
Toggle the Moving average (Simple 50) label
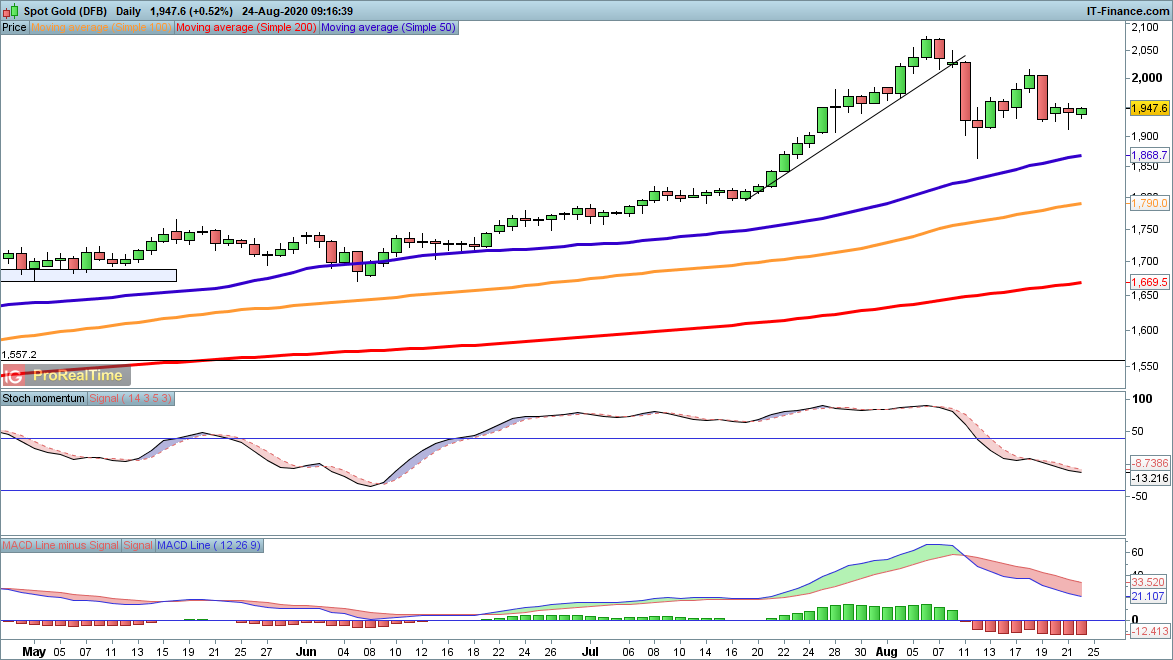coord(388,28)
